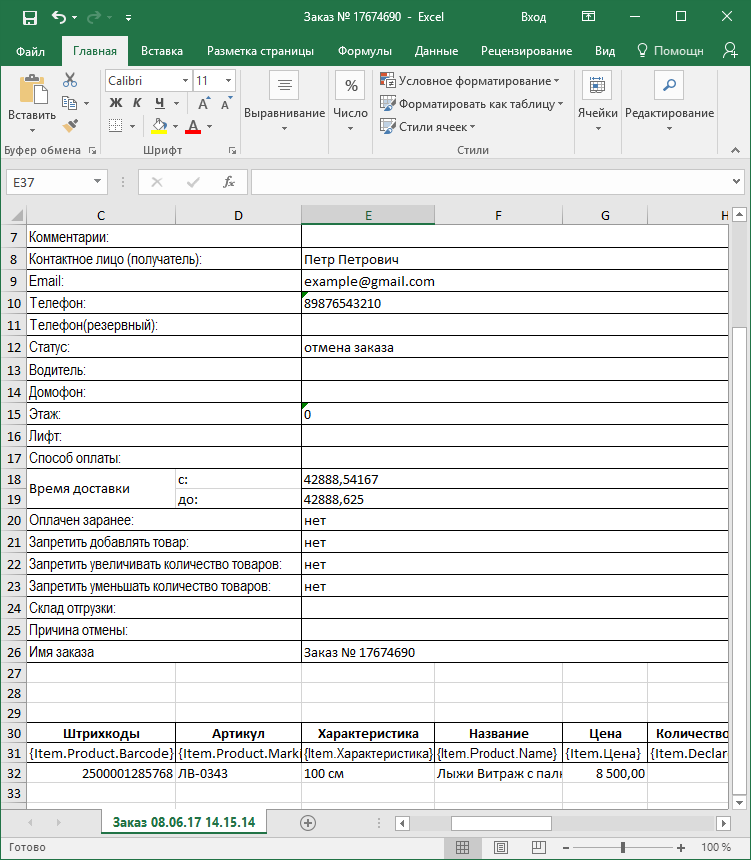Viewport: 751px width, 860px height.
Task: Increase font size with large A icon
Action: (203, 104)
